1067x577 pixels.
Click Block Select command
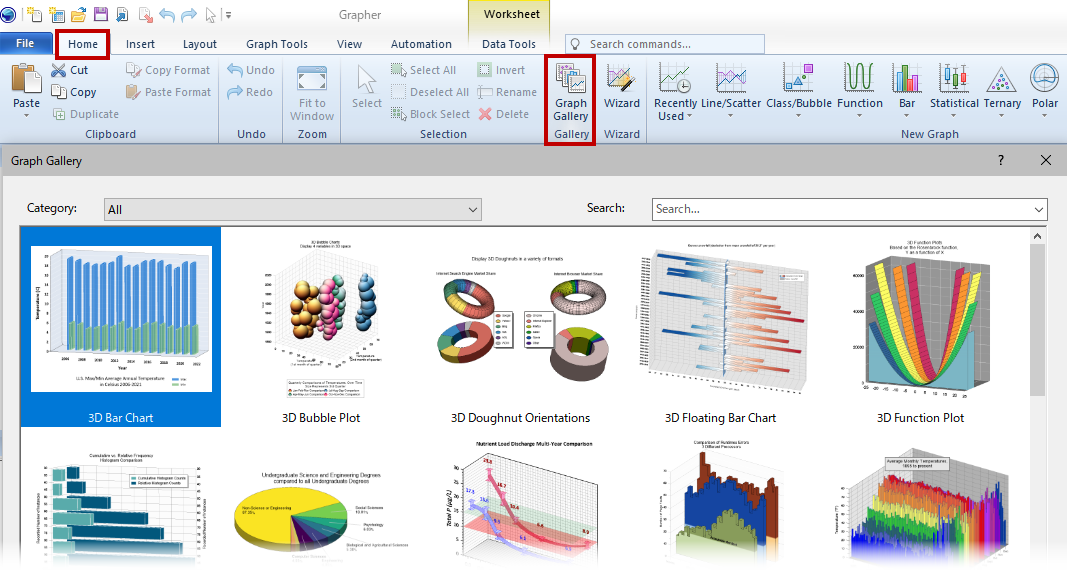click(x=430, y=114)
